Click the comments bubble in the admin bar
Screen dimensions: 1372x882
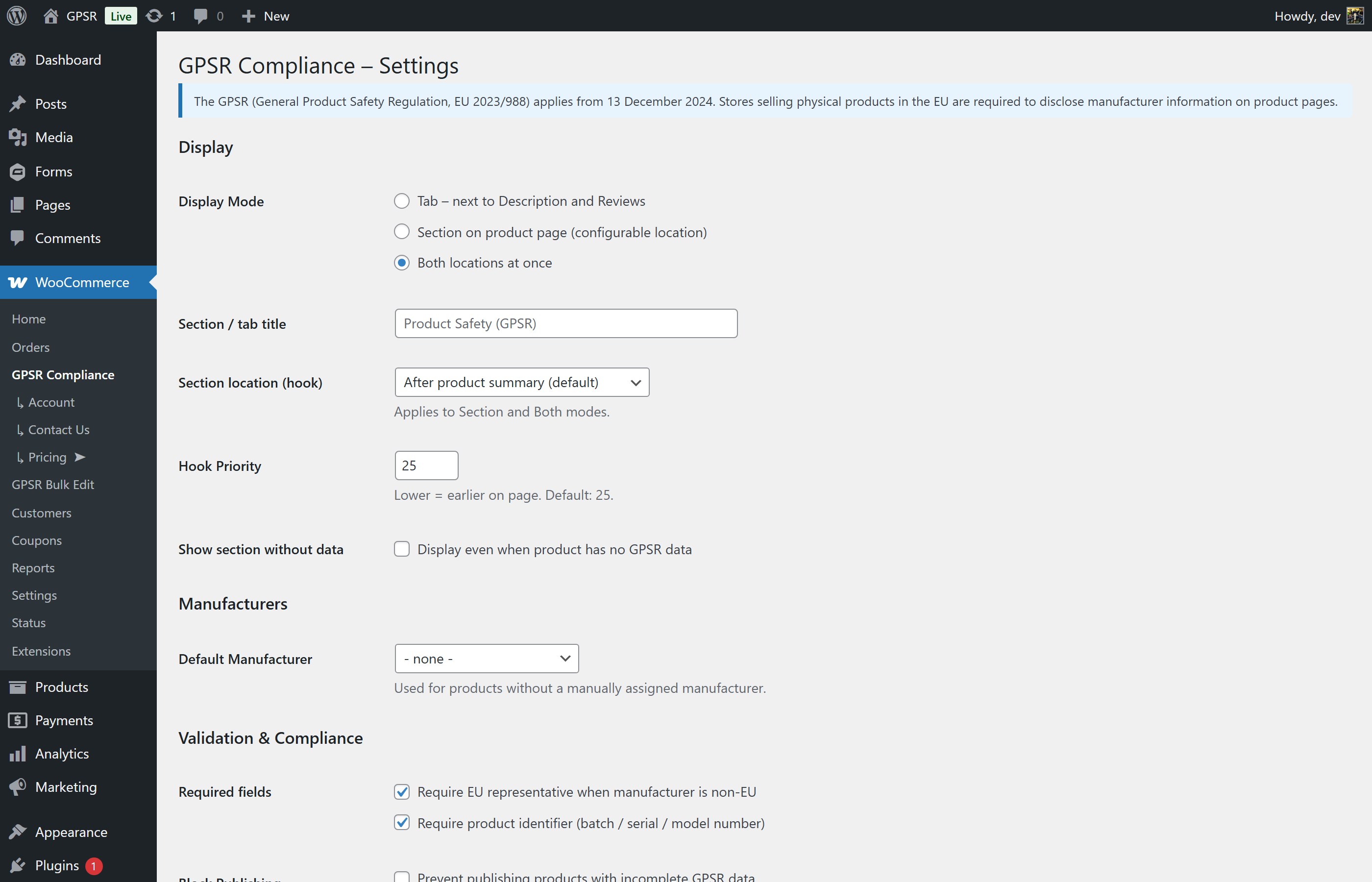coord(201,16)
